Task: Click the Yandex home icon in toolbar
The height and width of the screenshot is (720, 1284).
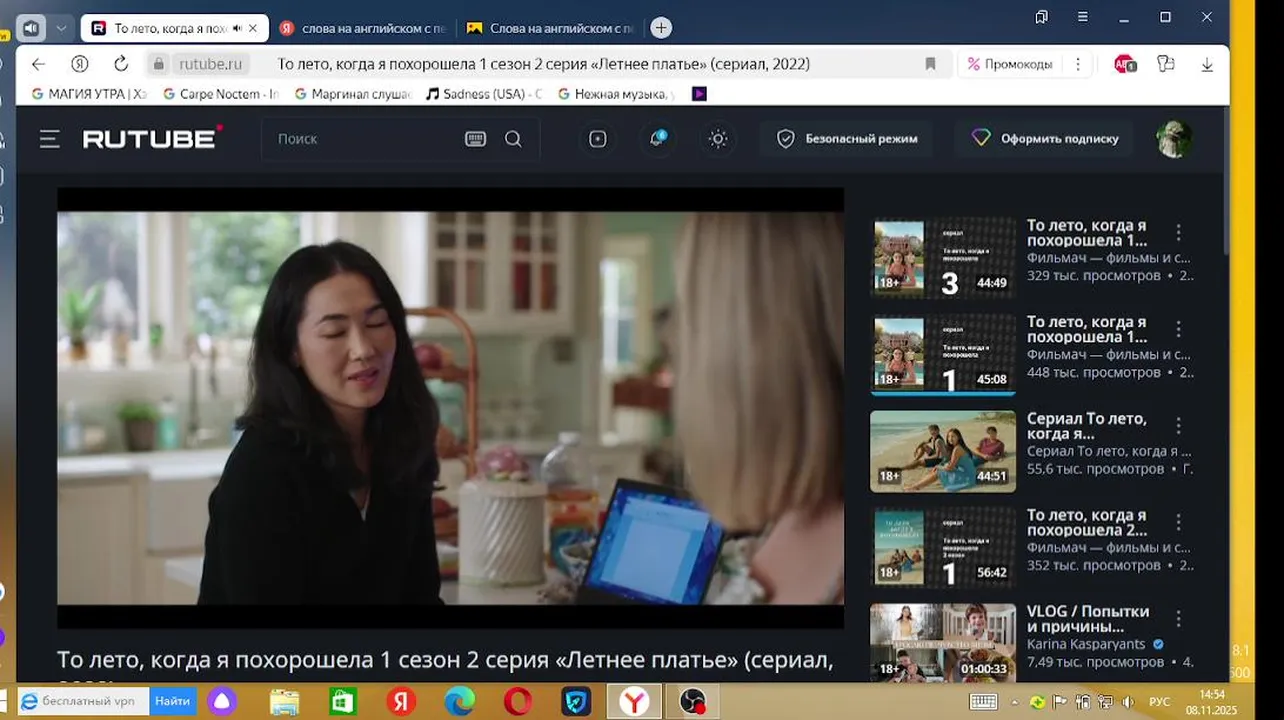Action: coord(80,64)
